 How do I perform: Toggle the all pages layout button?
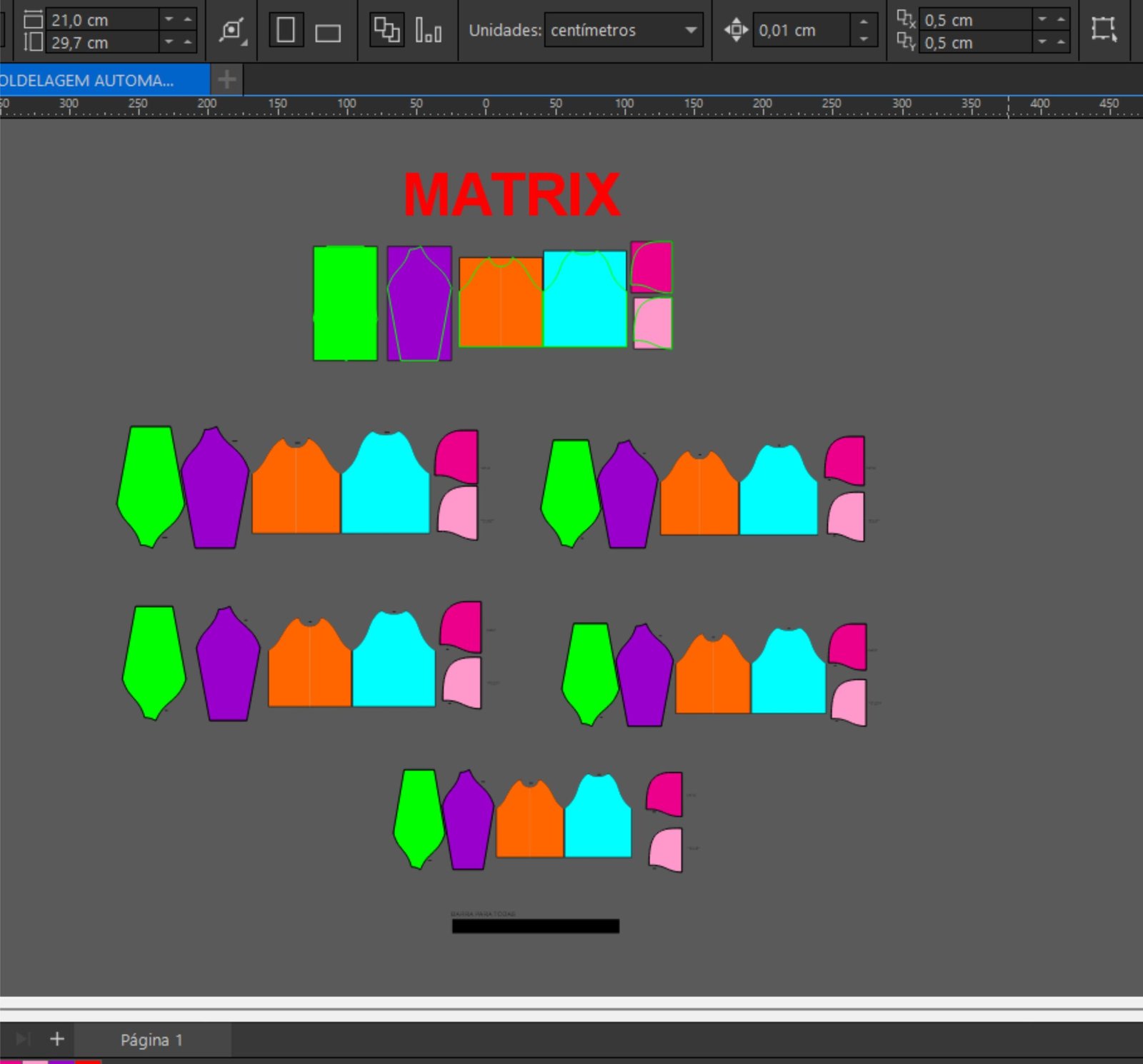tap(386, 30)
